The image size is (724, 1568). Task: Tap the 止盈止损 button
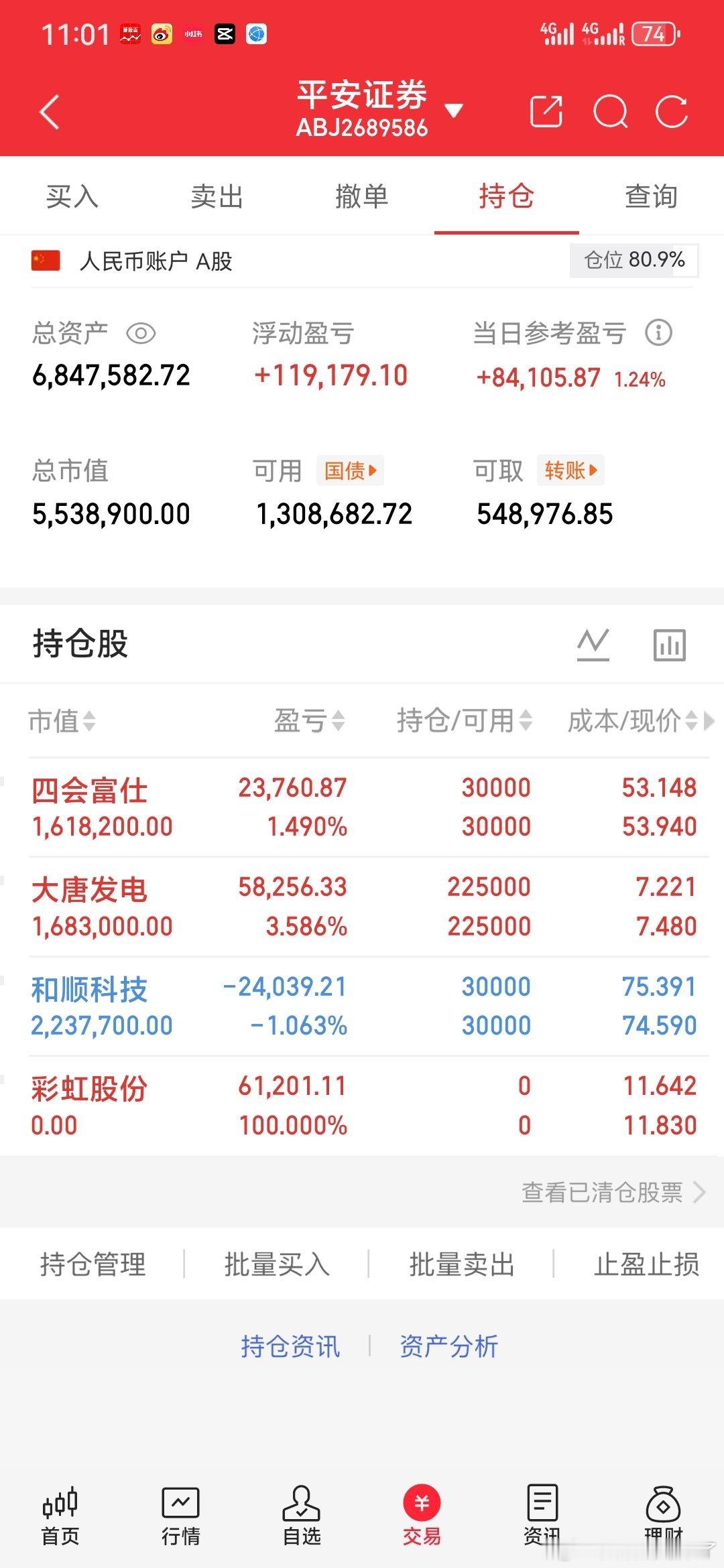pos(646,1264)
